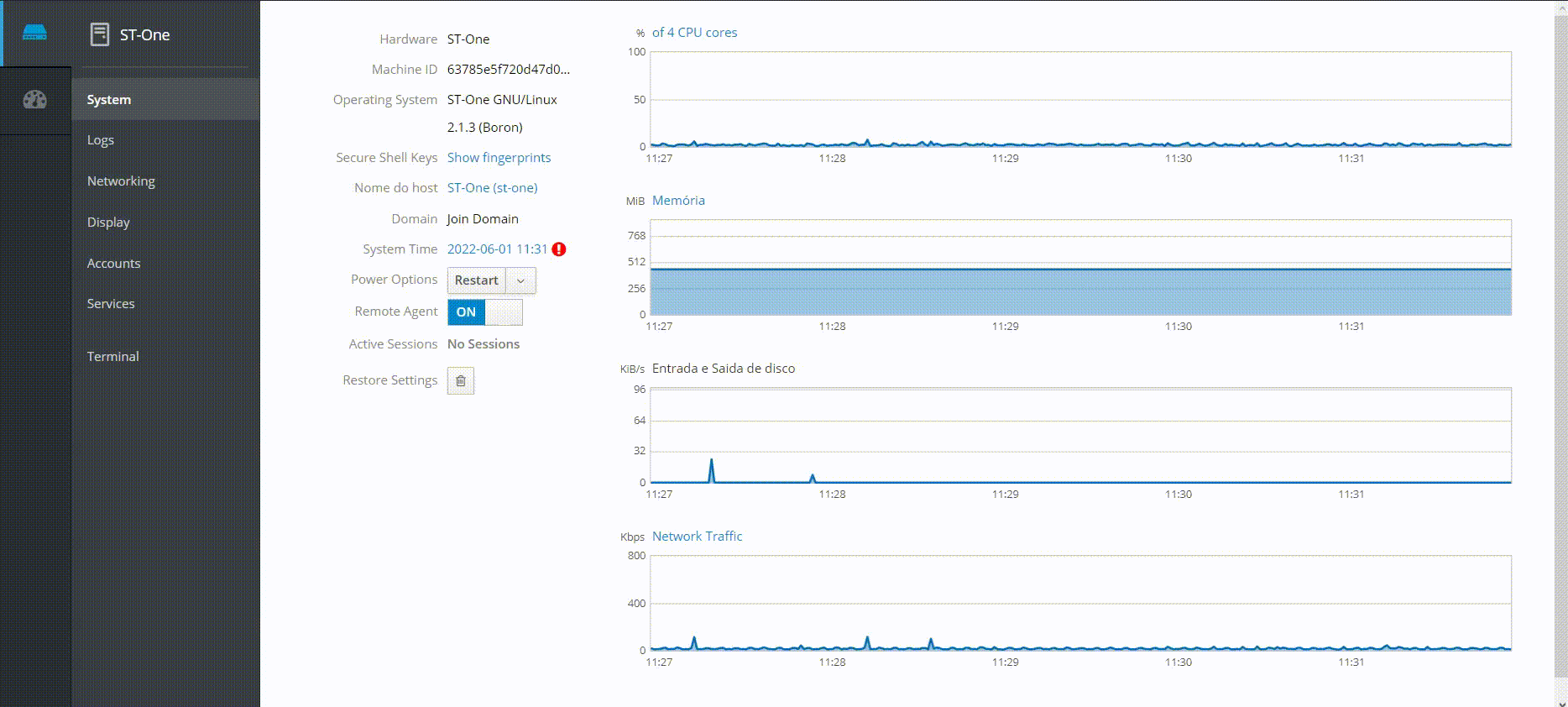The height and width of the screenshot is (707, 1568).
Task: Click the Join Domain link
Action: (483, 219)
